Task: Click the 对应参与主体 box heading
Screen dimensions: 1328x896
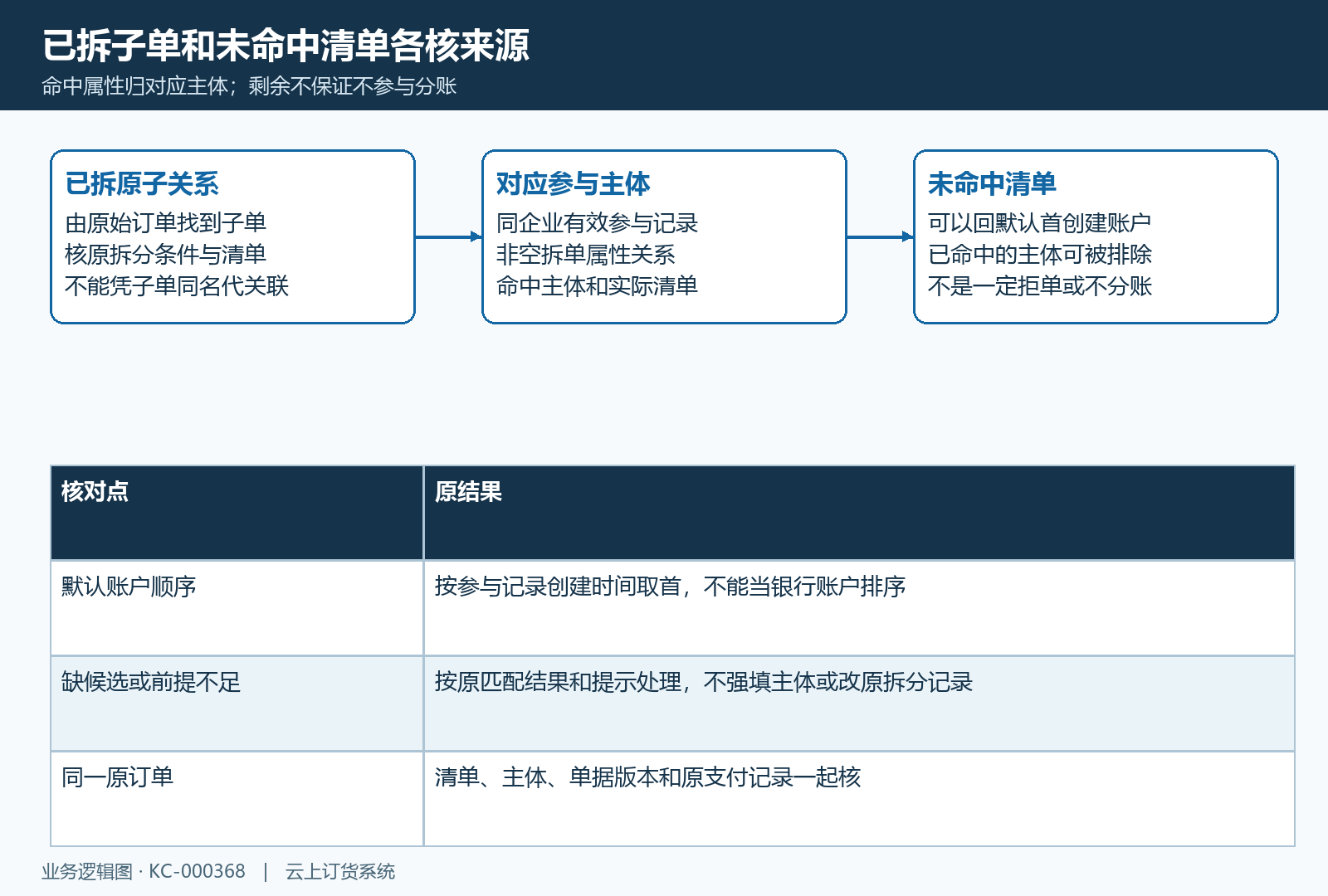Action: point(574,183)
